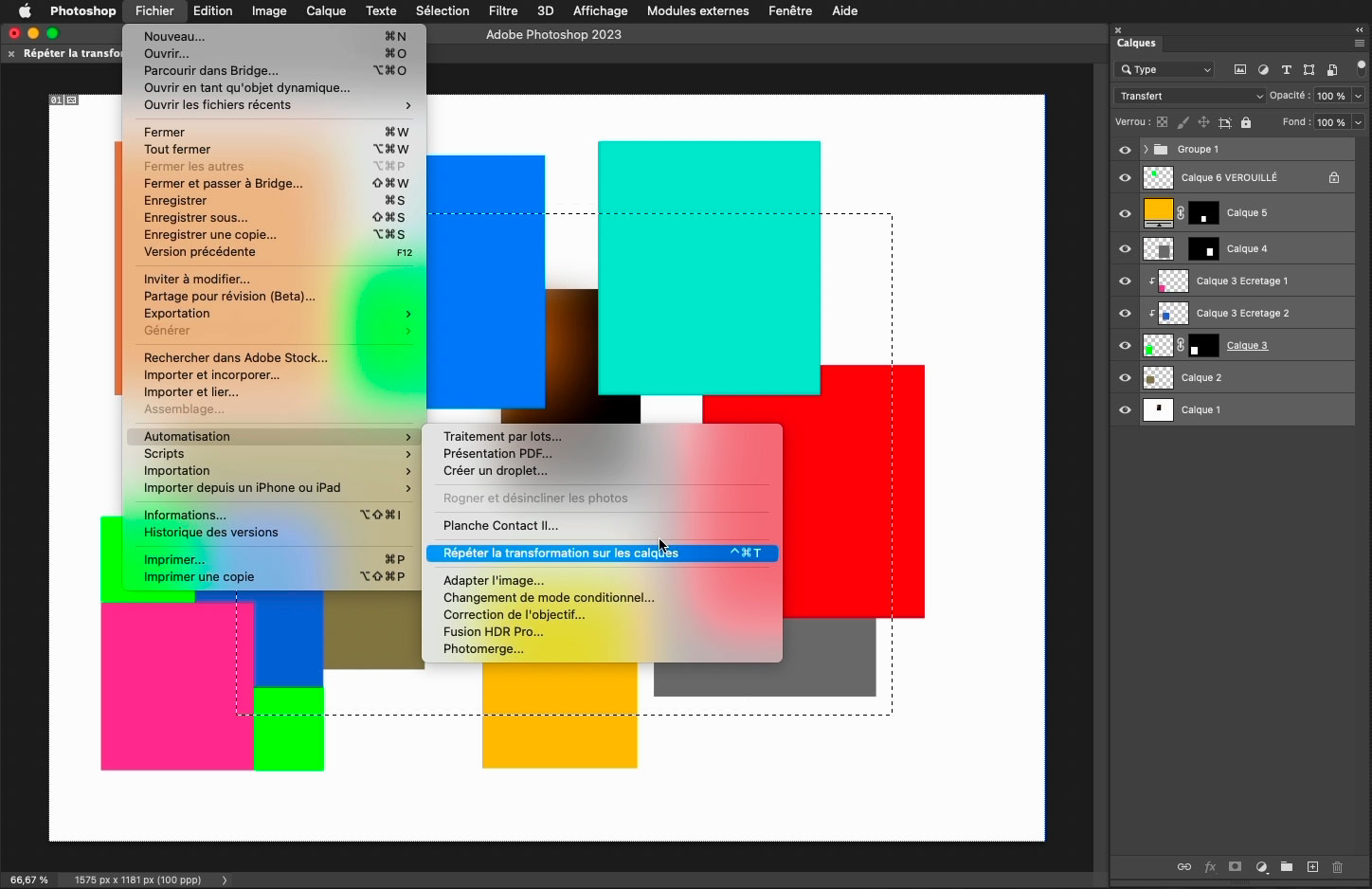
Task: Open the Filtre menu
Action: pyautogui.click(x=503, y=10)
